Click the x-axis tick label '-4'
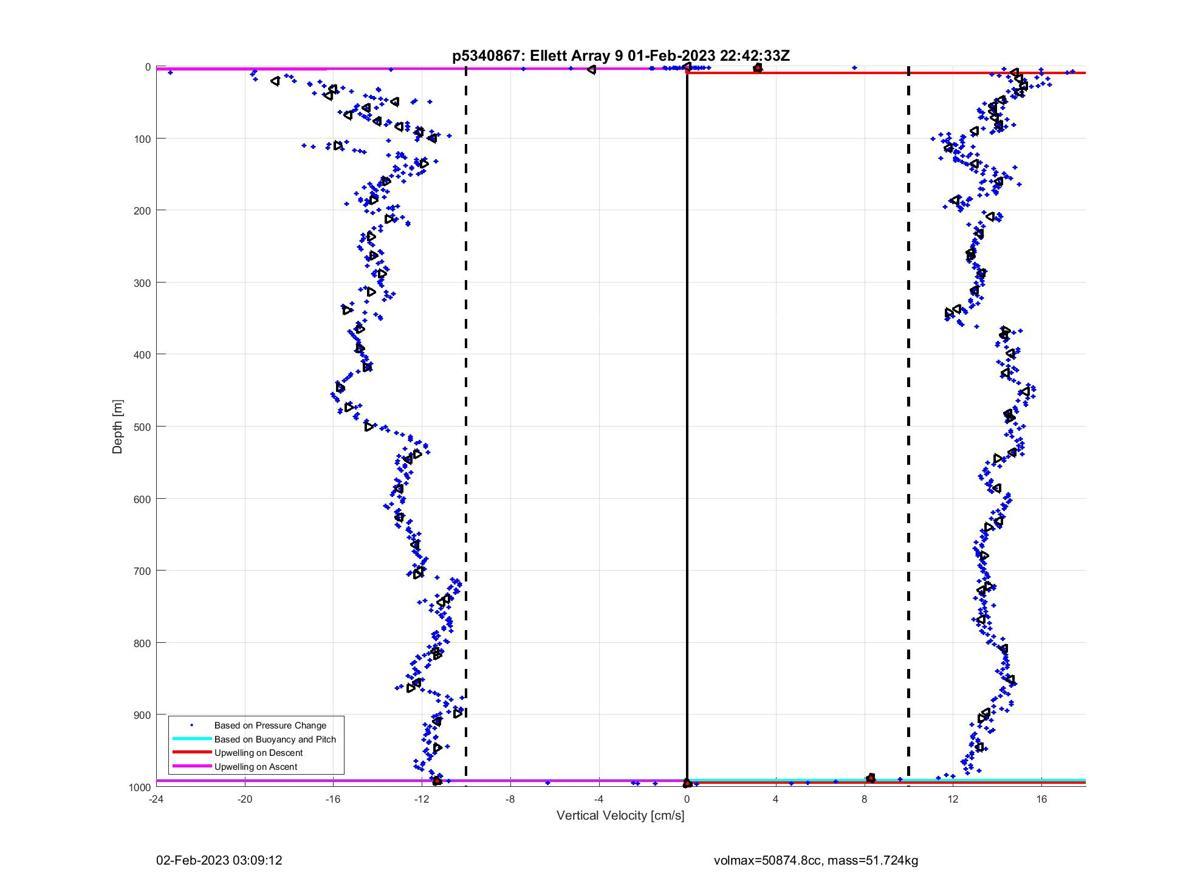1200x885 pixels. point(598,799)
